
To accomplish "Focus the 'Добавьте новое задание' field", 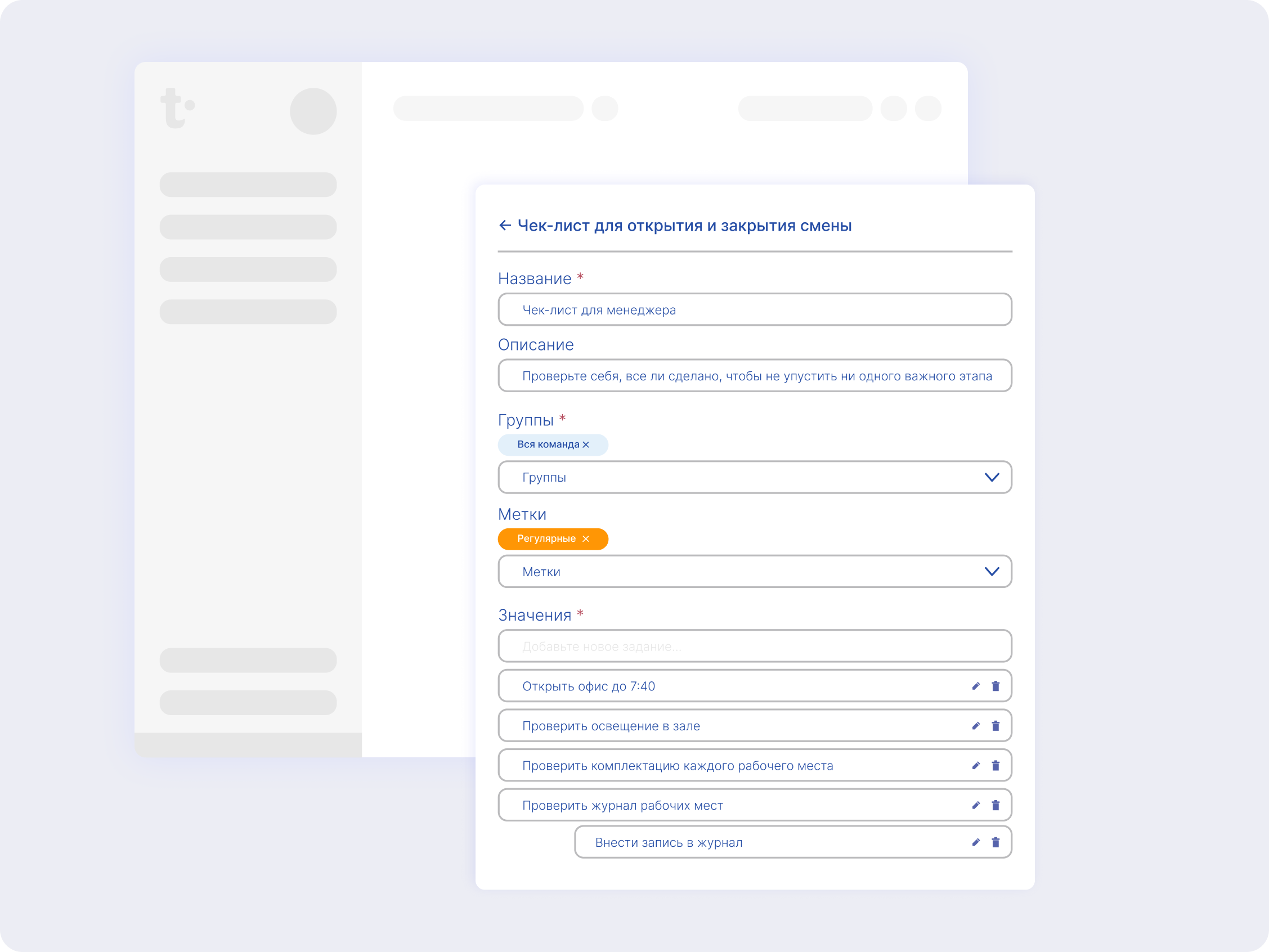I will 755,646.
